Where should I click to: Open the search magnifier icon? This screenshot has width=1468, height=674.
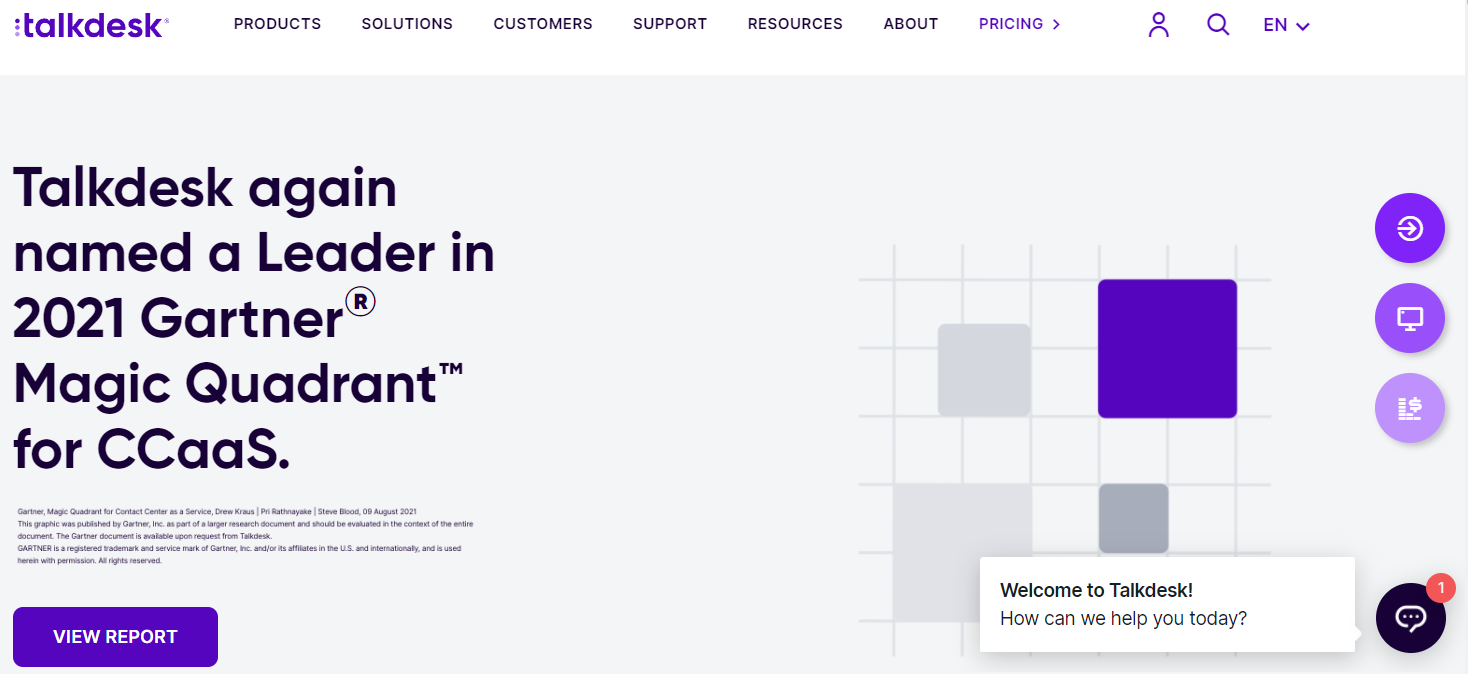1218,24
